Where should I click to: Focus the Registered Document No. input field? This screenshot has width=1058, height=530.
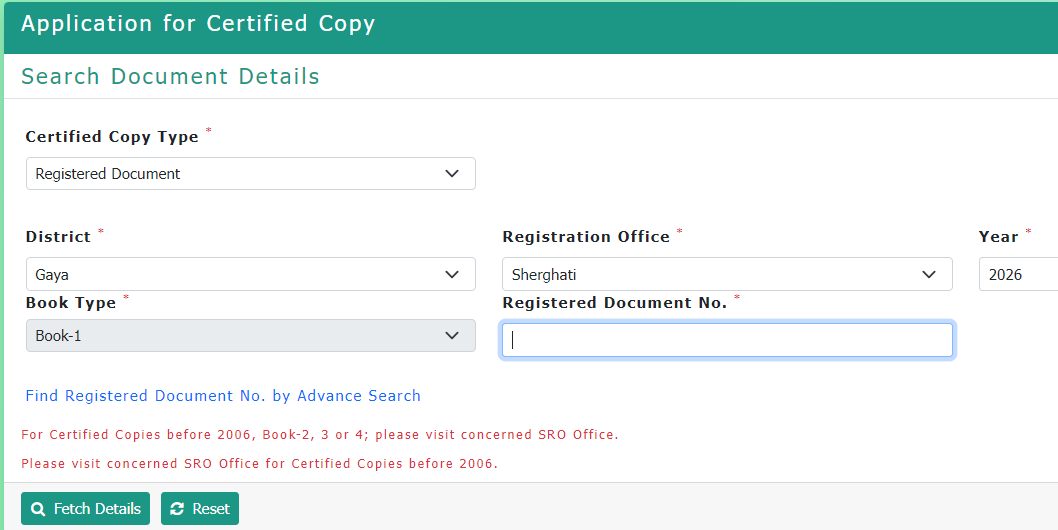tap(727, 340)
